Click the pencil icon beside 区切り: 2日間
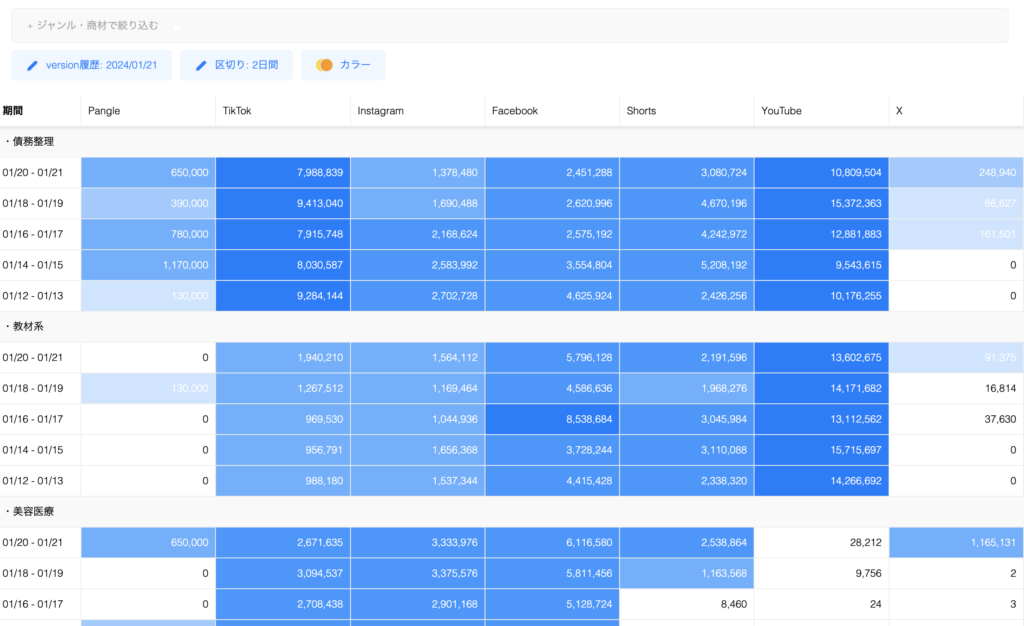This screenshot has height=626, width=1024. tap(201, 65)
